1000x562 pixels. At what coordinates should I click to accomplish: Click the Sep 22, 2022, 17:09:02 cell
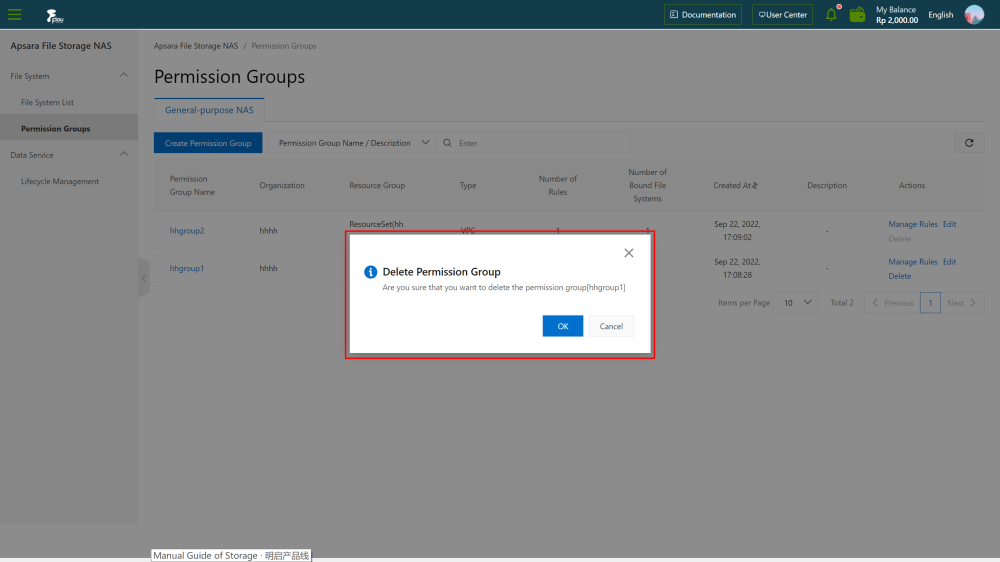(x=737, y=231)
